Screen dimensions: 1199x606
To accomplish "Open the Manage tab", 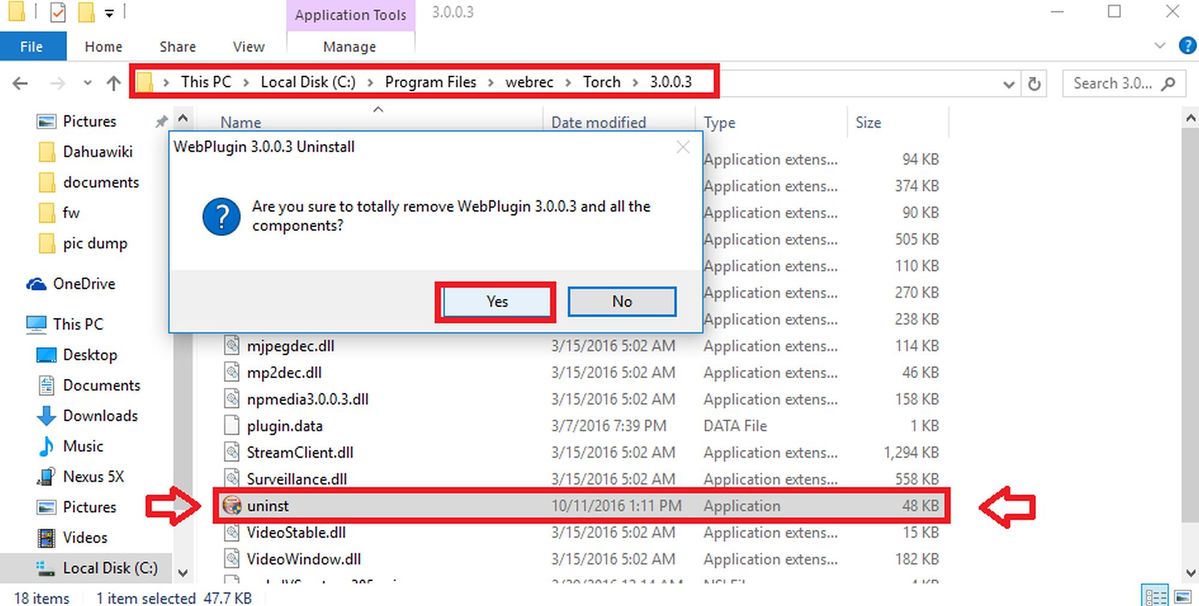I will coord(349,47).
